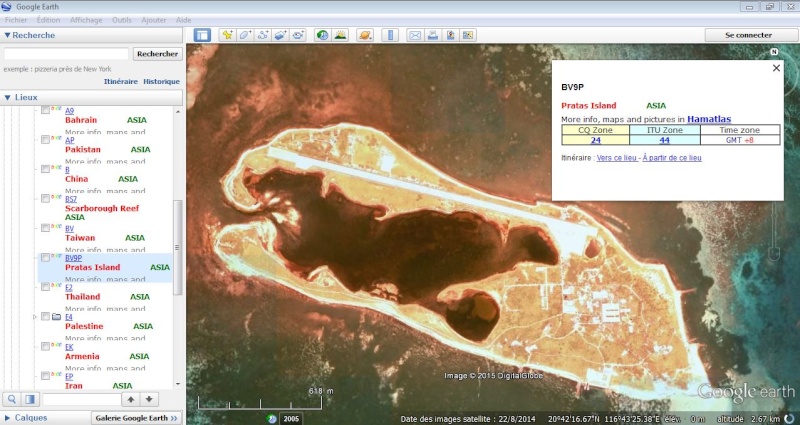Screen dimensions: 800x425
Task: Open the Itinéraire link
Action: click(x=121, y=81)
